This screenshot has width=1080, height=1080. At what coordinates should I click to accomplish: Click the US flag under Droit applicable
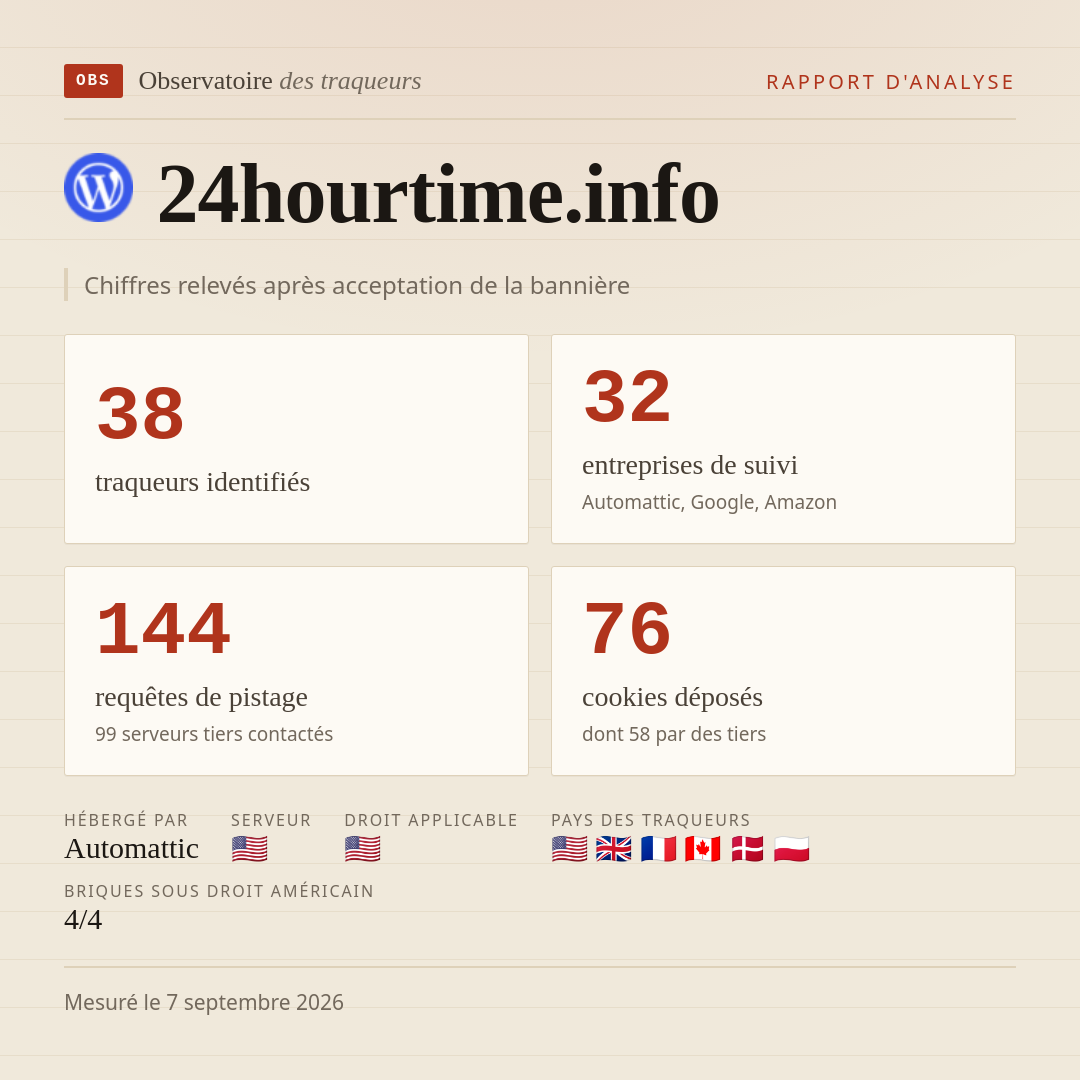[362, 849]
